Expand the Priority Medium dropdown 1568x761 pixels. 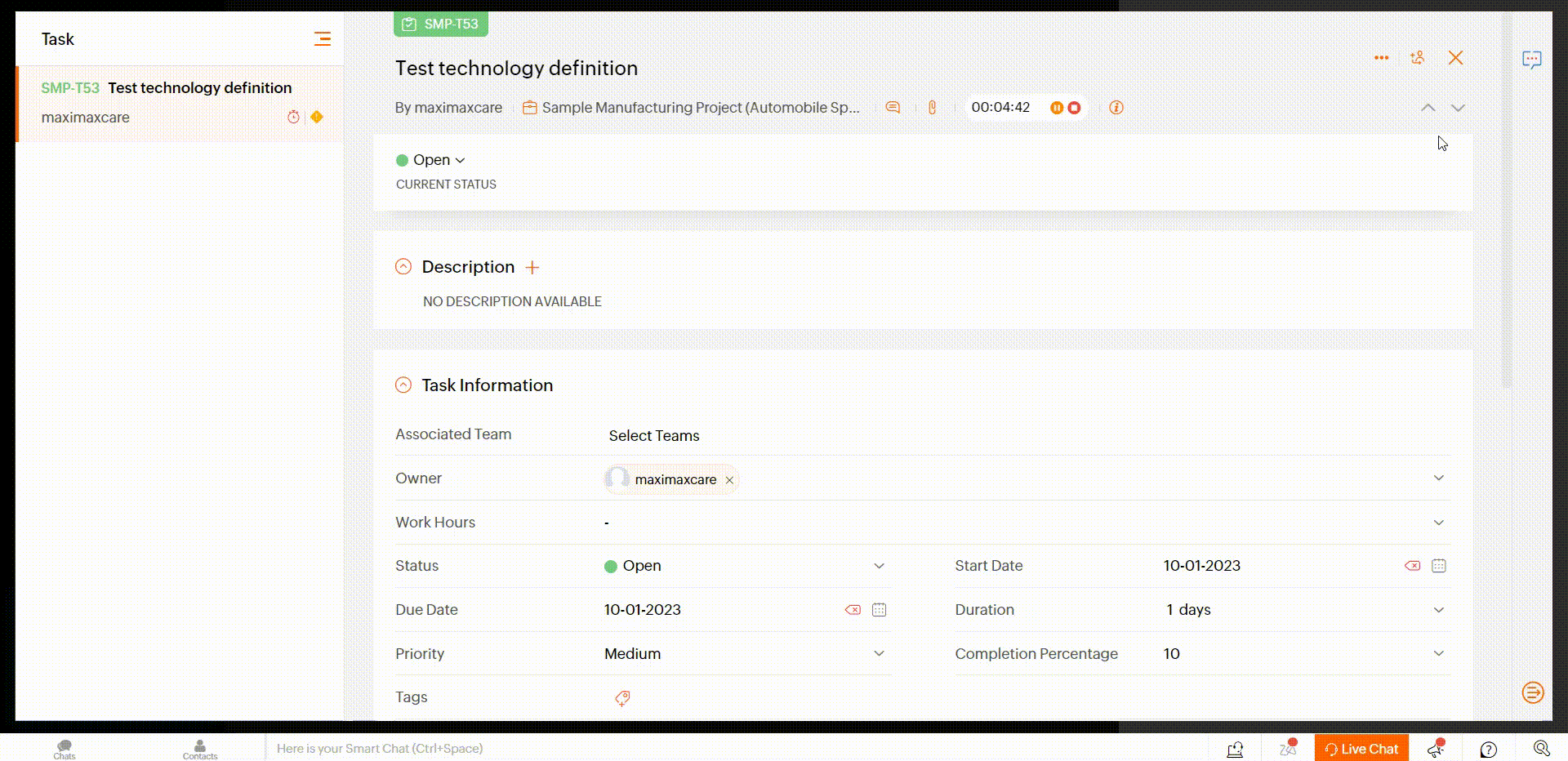(x=879, y=654)
